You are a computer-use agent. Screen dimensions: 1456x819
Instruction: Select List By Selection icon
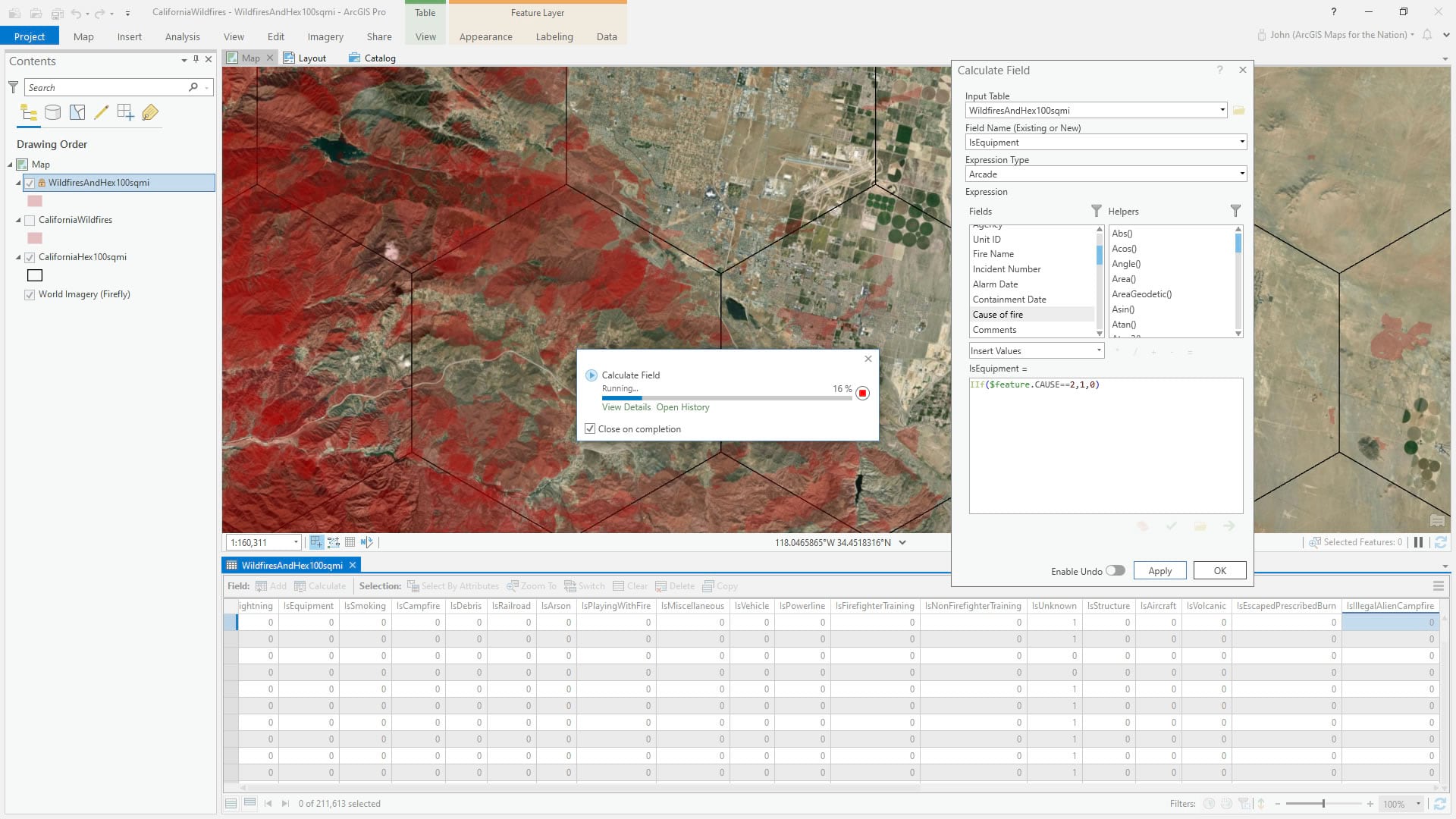[x=77, y=113]
